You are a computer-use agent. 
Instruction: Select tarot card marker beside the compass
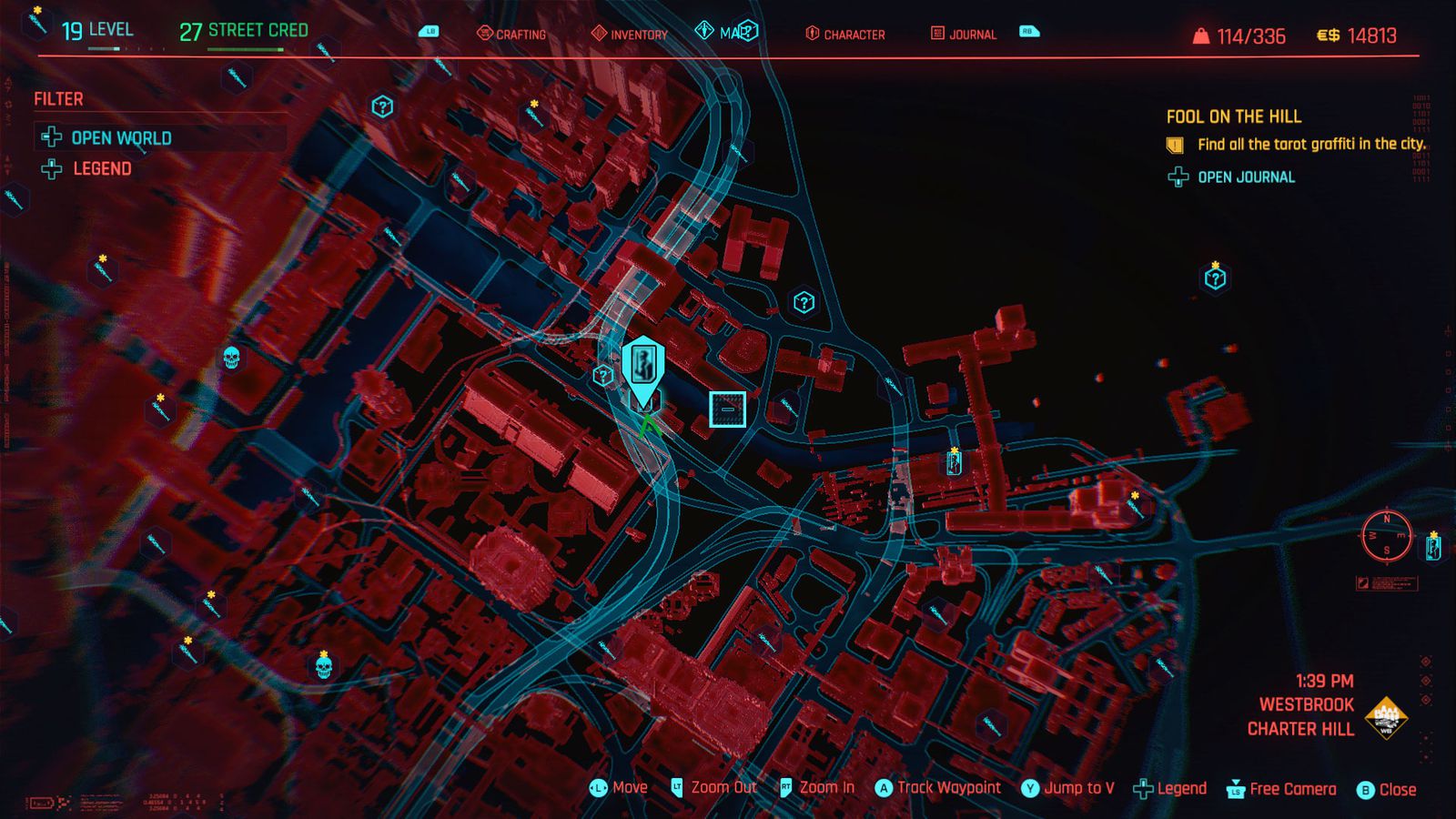(x=1433, y=546)
